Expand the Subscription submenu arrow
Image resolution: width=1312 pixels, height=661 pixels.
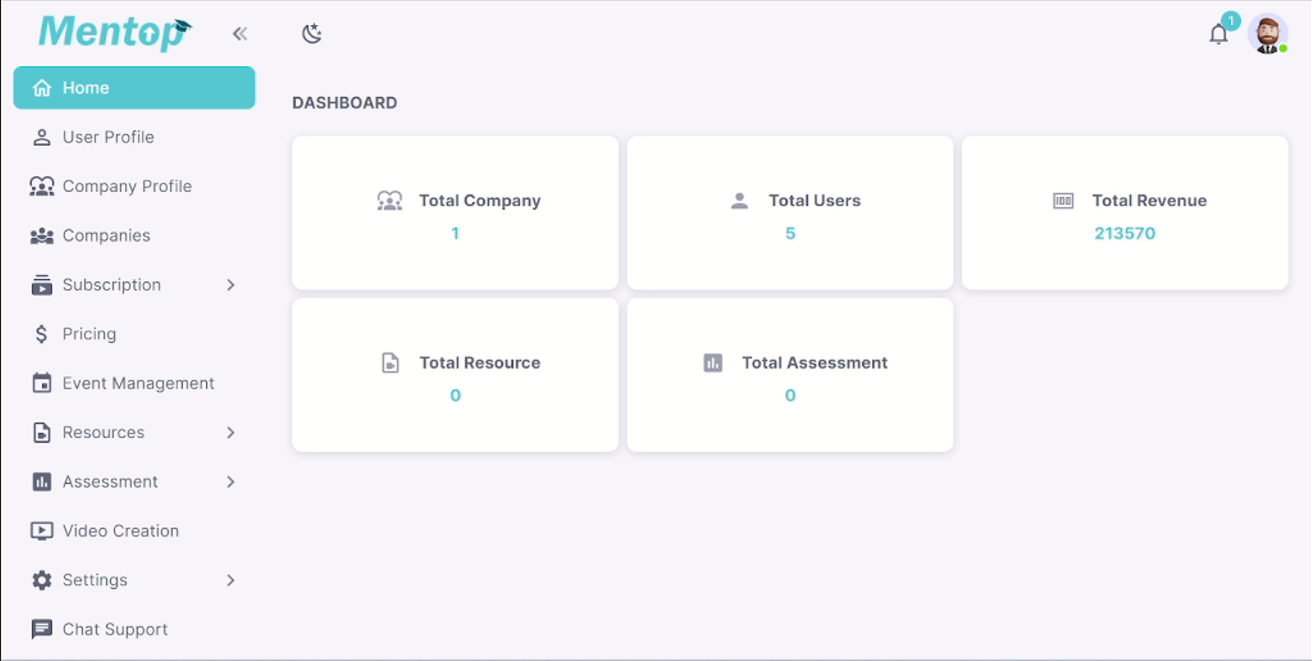coord(231,285)
